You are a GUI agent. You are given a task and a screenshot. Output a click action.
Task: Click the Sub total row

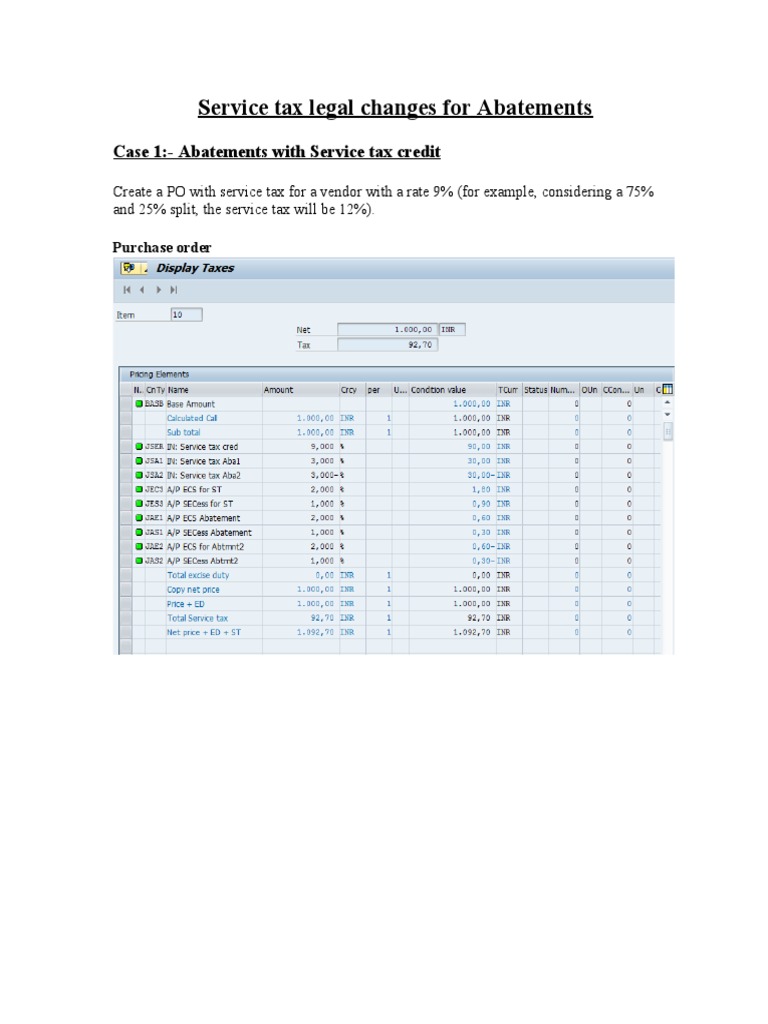point(184,432)
